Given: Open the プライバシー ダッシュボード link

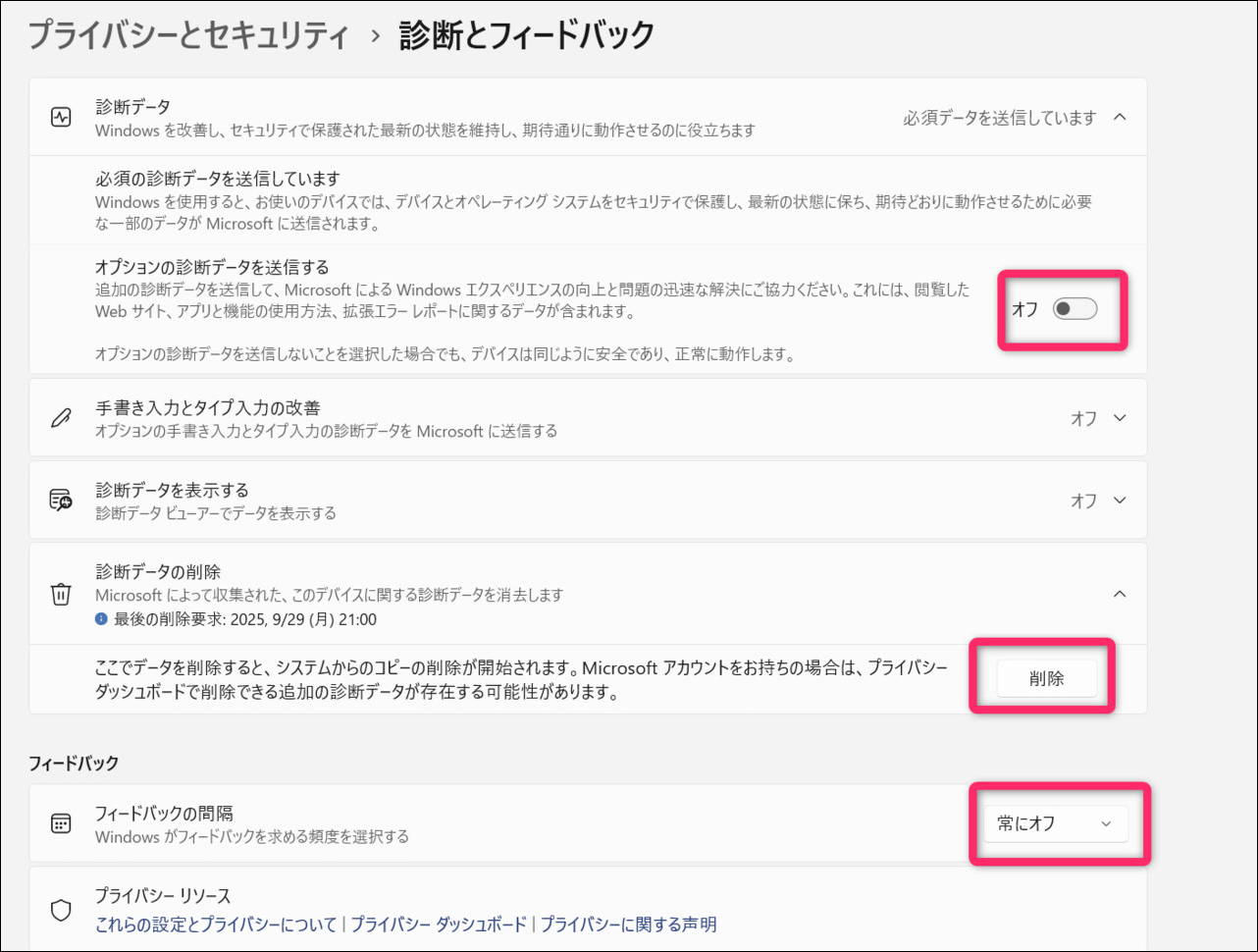Looking at the screenshot, I should 439,925.
